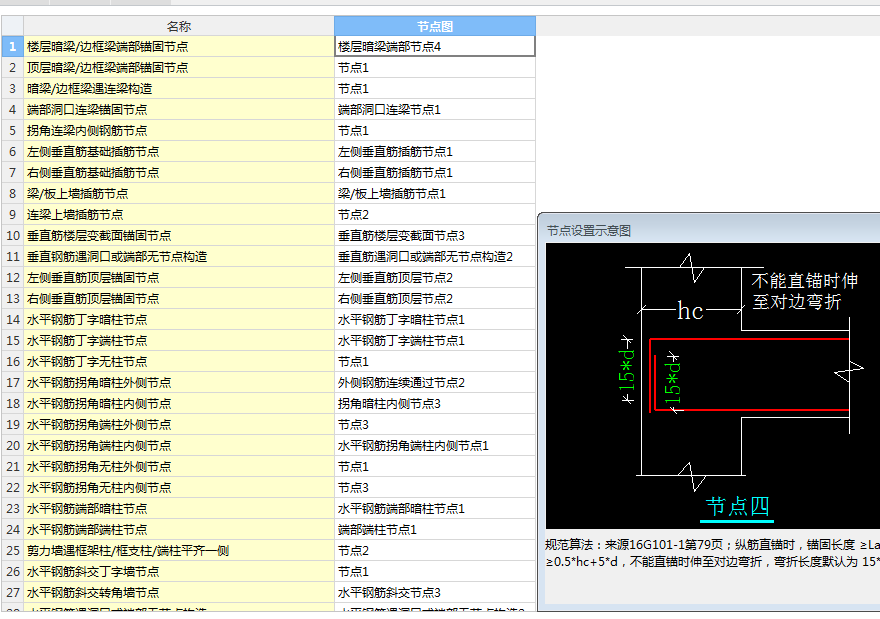Image resolution: width=880 pixels, height=619 pixels.
Task: Select row 14 水平钢筋丁字暗柱节点
Action: [x=179, y=319]
